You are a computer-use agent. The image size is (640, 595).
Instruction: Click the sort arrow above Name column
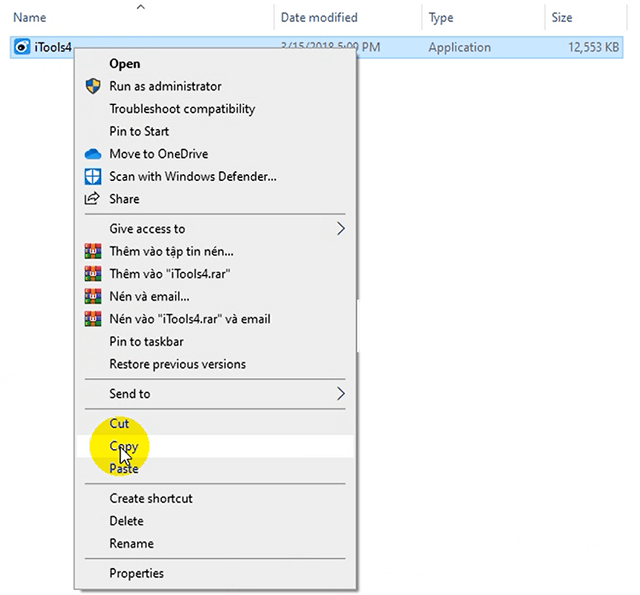point(140,7)
